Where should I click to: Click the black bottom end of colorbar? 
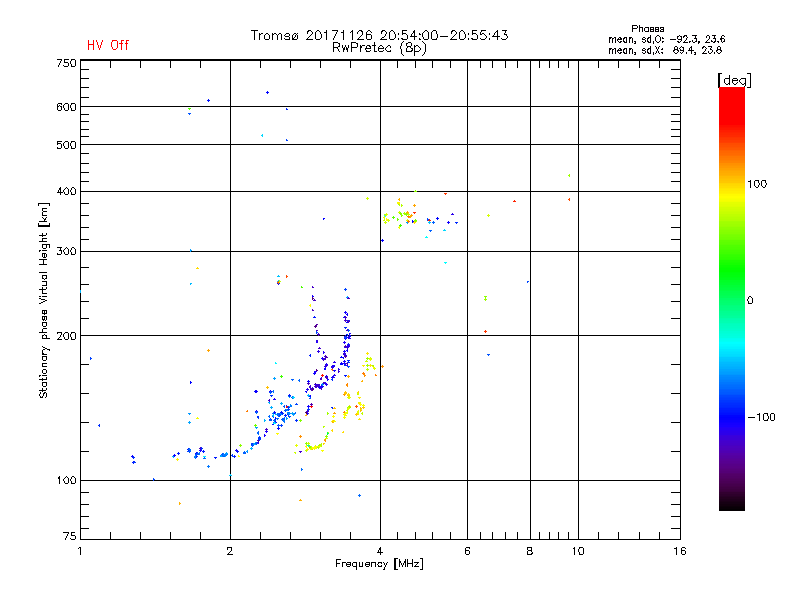(x=731, y=505)
